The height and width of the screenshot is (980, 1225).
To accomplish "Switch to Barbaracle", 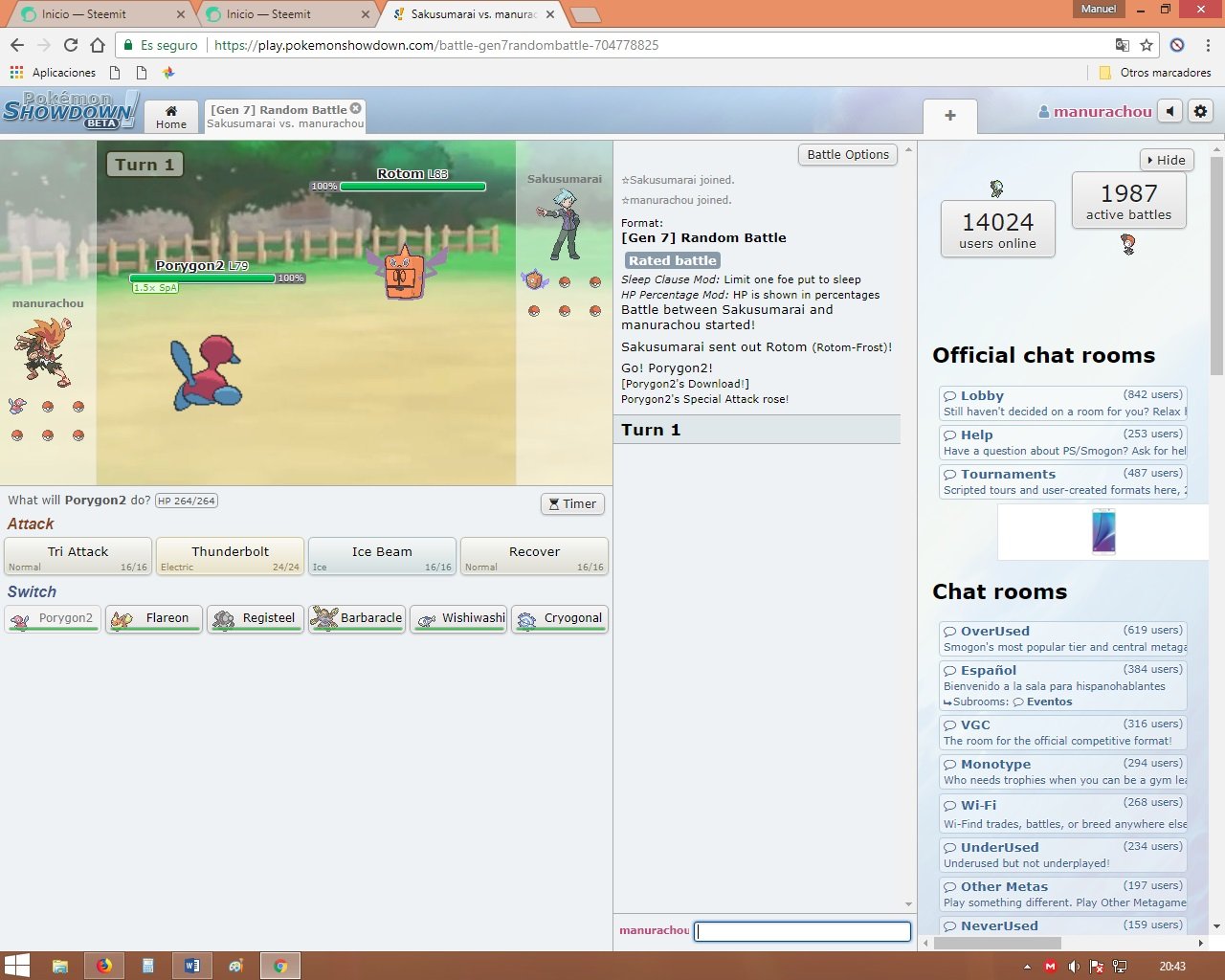I will click(x=357, y=618).
